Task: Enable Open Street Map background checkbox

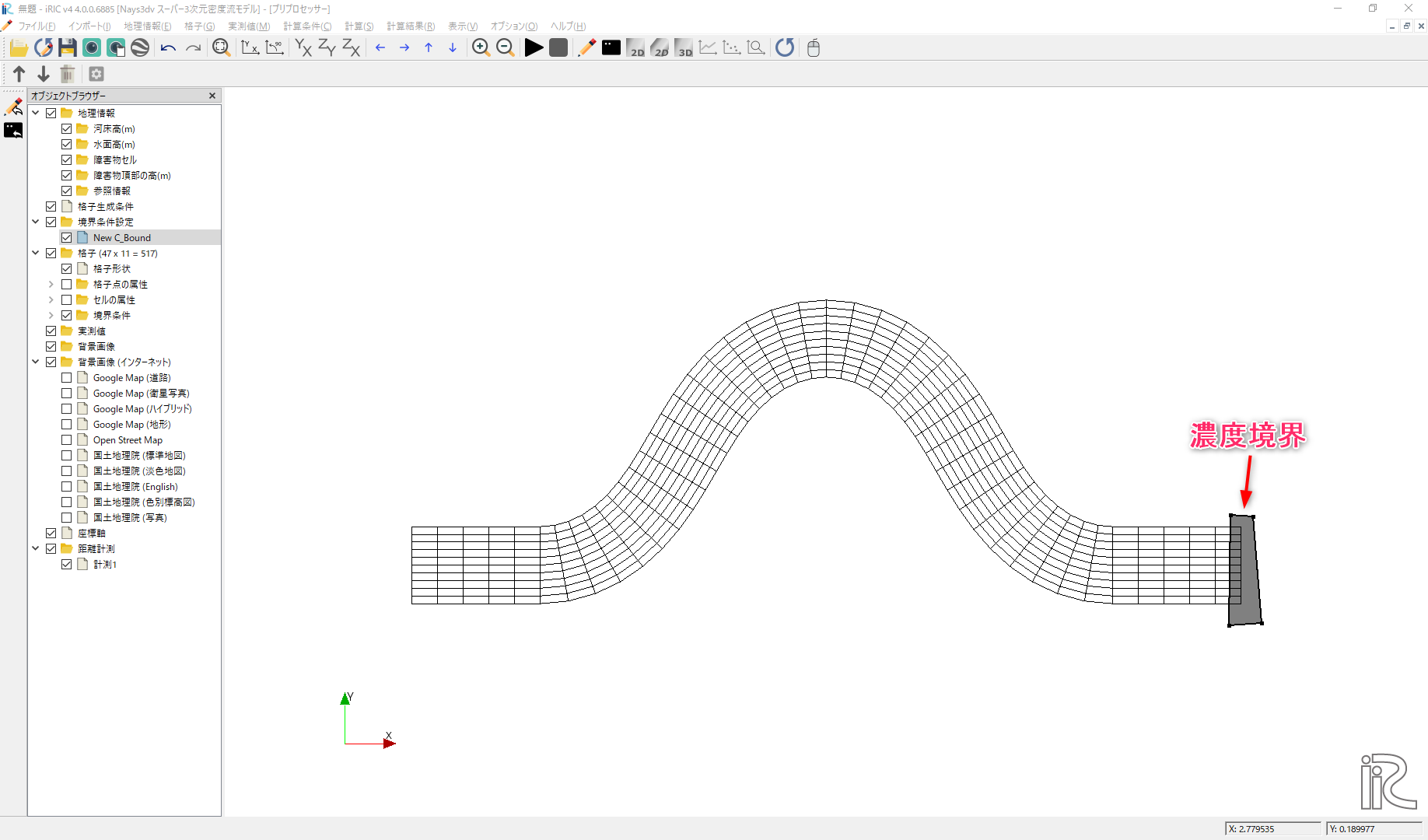Action: point(67,440)
